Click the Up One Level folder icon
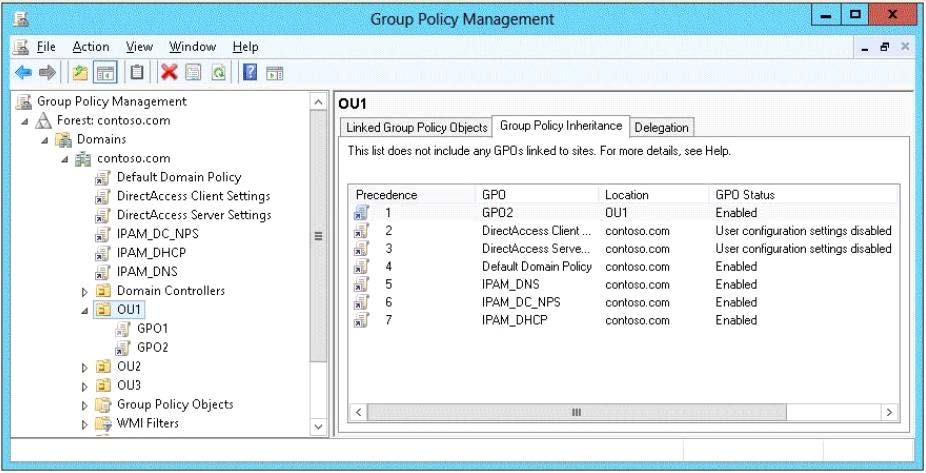The height and width of the screenshot is (473, 926). (x=80, y=72)
